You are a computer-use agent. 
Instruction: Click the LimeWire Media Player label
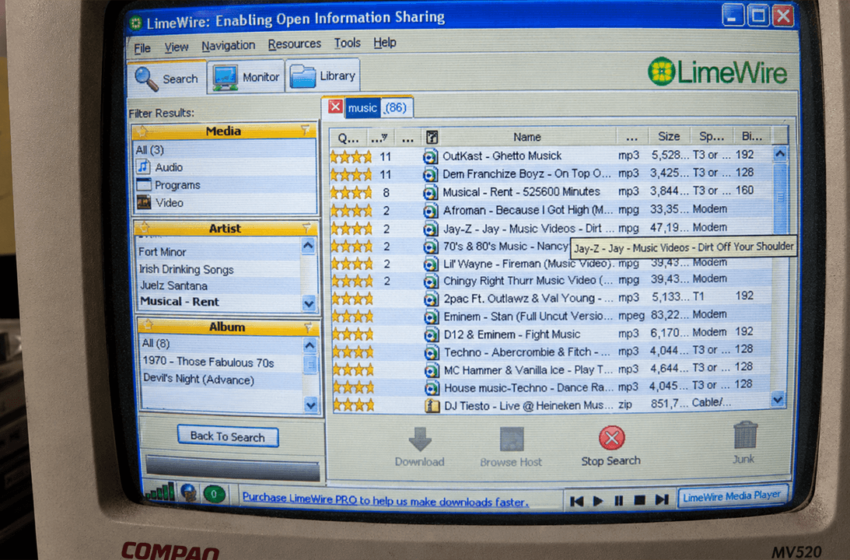(x=732, y=496)
